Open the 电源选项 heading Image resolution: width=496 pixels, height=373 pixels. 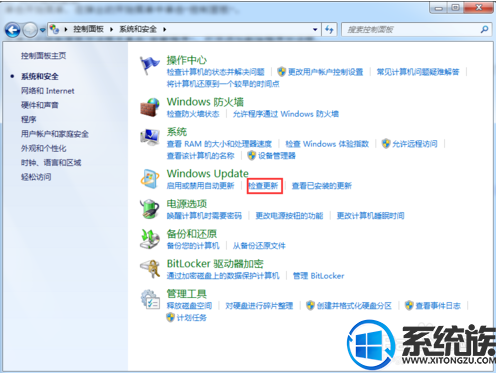(187, 204)
